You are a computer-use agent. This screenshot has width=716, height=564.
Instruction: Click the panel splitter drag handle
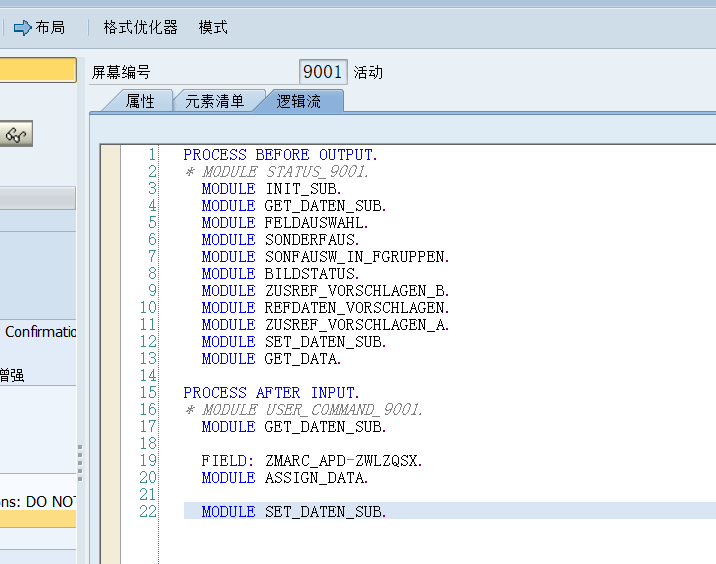[x=80, y=462]
